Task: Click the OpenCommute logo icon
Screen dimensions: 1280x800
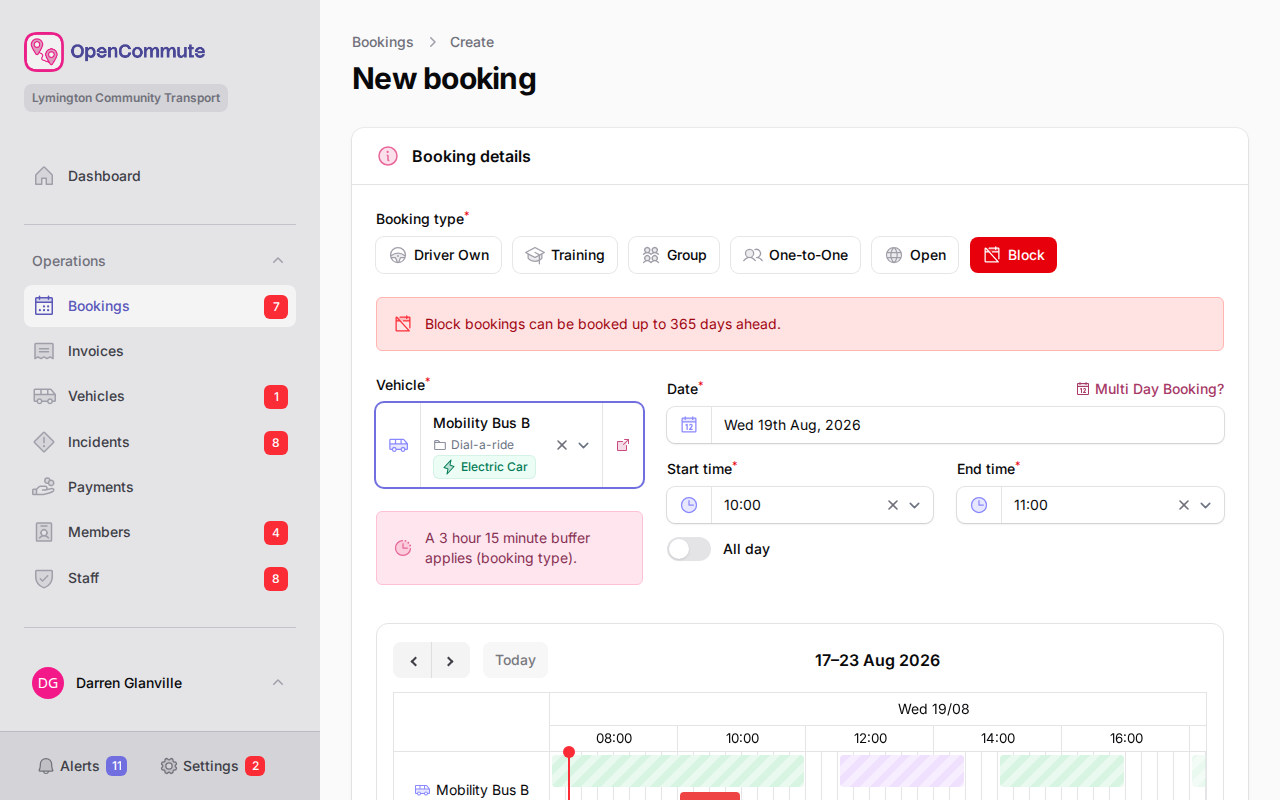Action: (x=44, y=52)
